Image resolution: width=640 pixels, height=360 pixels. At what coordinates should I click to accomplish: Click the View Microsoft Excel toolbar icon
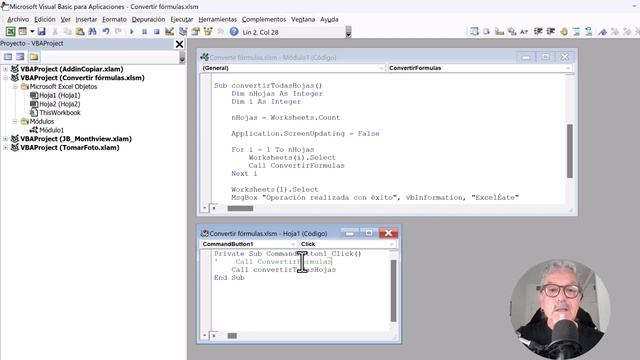(11, 31)
